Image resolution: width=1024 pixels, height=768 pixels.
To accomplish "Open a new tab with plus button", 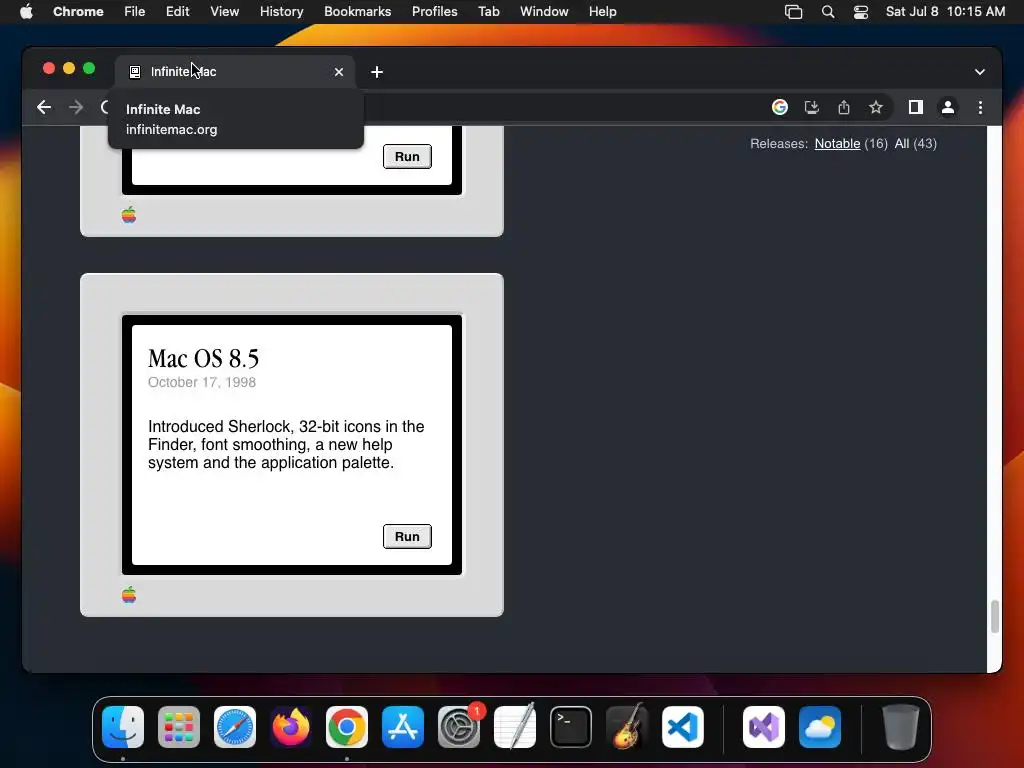I will pyautogui.click(x=377, y=72).
